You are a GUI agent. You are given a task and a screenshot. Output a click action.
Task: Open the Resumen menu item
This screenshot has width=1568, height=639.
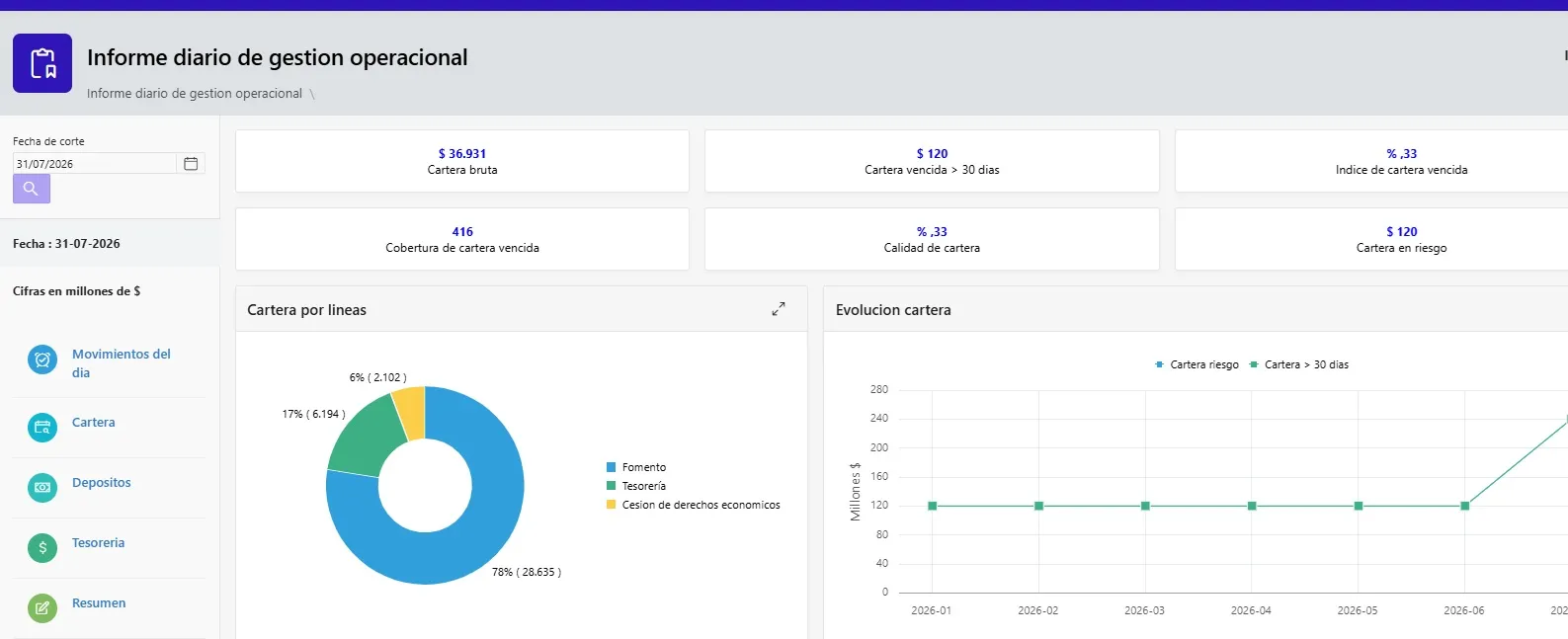pyautogui.click(x=99, y=603)
